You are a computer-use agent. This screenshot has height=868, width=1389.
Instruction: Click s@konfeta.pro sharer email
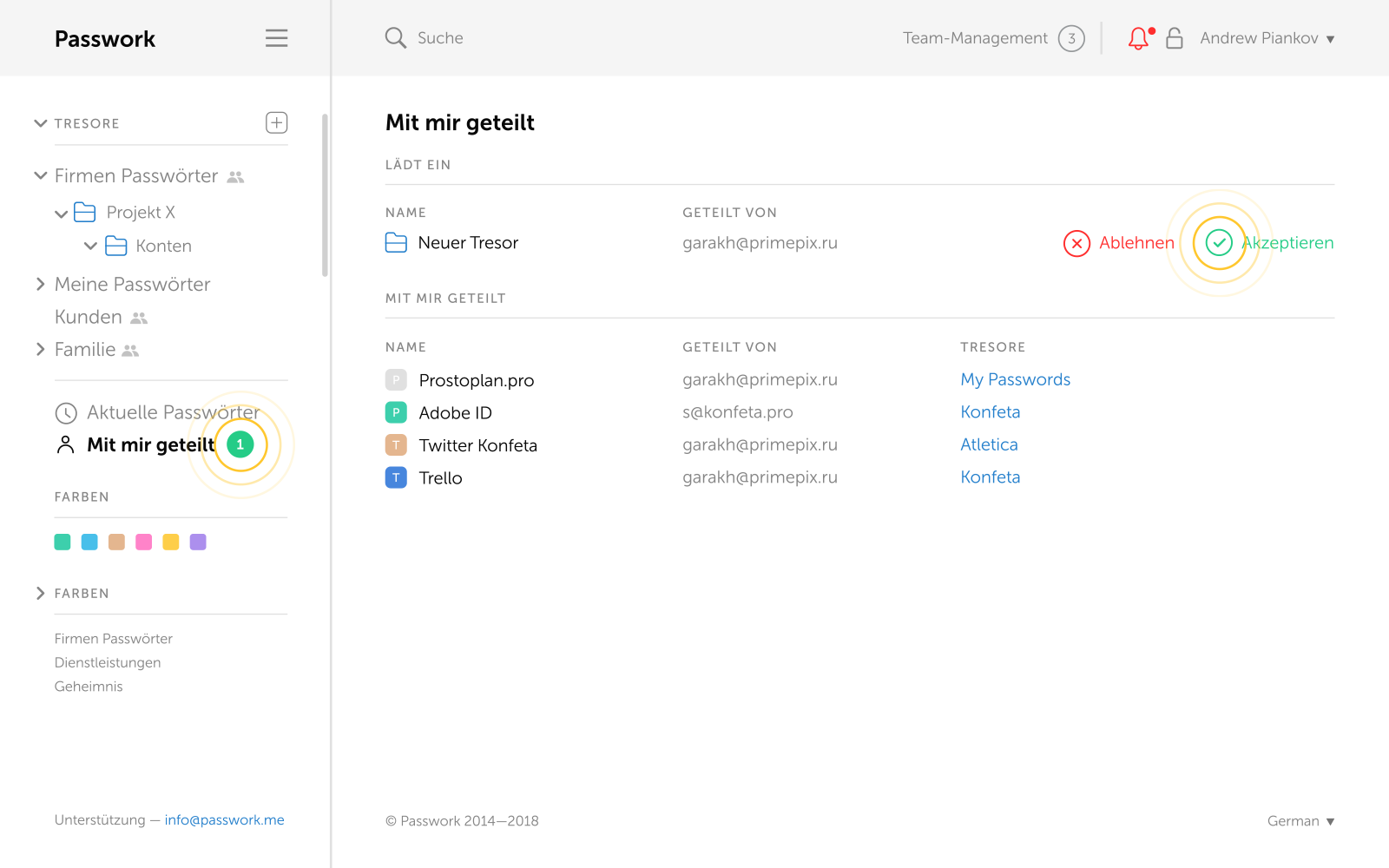[x=738, y=412]
